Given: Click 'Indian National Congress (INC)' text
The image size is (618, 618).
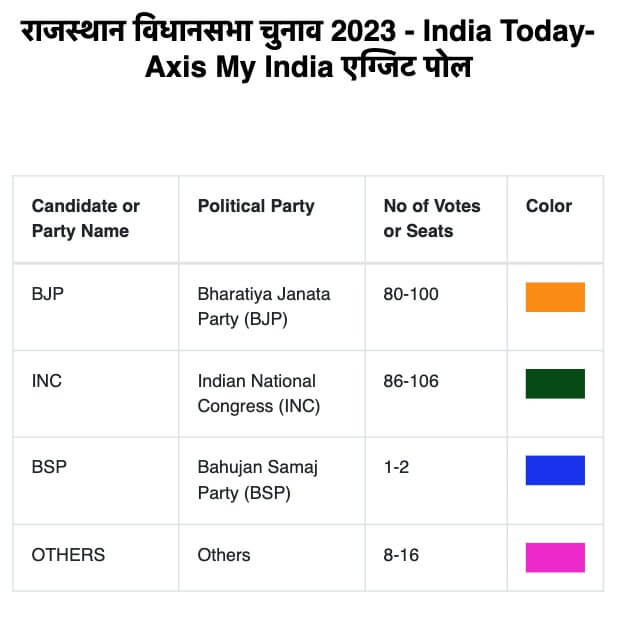Looking at the screenshot, I should click(259, 393).
